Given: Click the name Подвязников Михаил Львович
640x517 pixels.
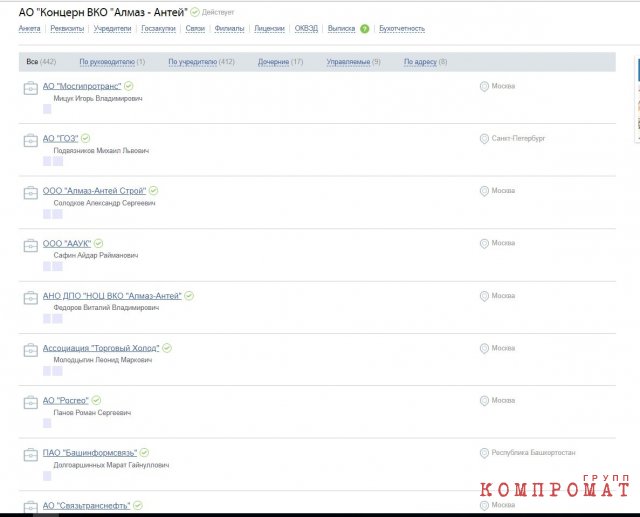Looking at the screenshot, I should (101, 151).
